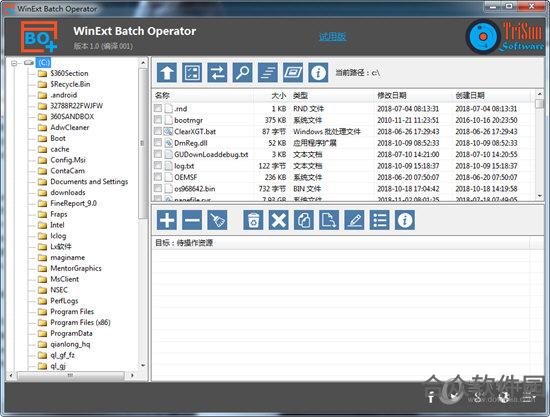Viewport: 550px width, 417px height.
Task: Click the invert selection swap-arrows icon
Action: coord(217,73)
